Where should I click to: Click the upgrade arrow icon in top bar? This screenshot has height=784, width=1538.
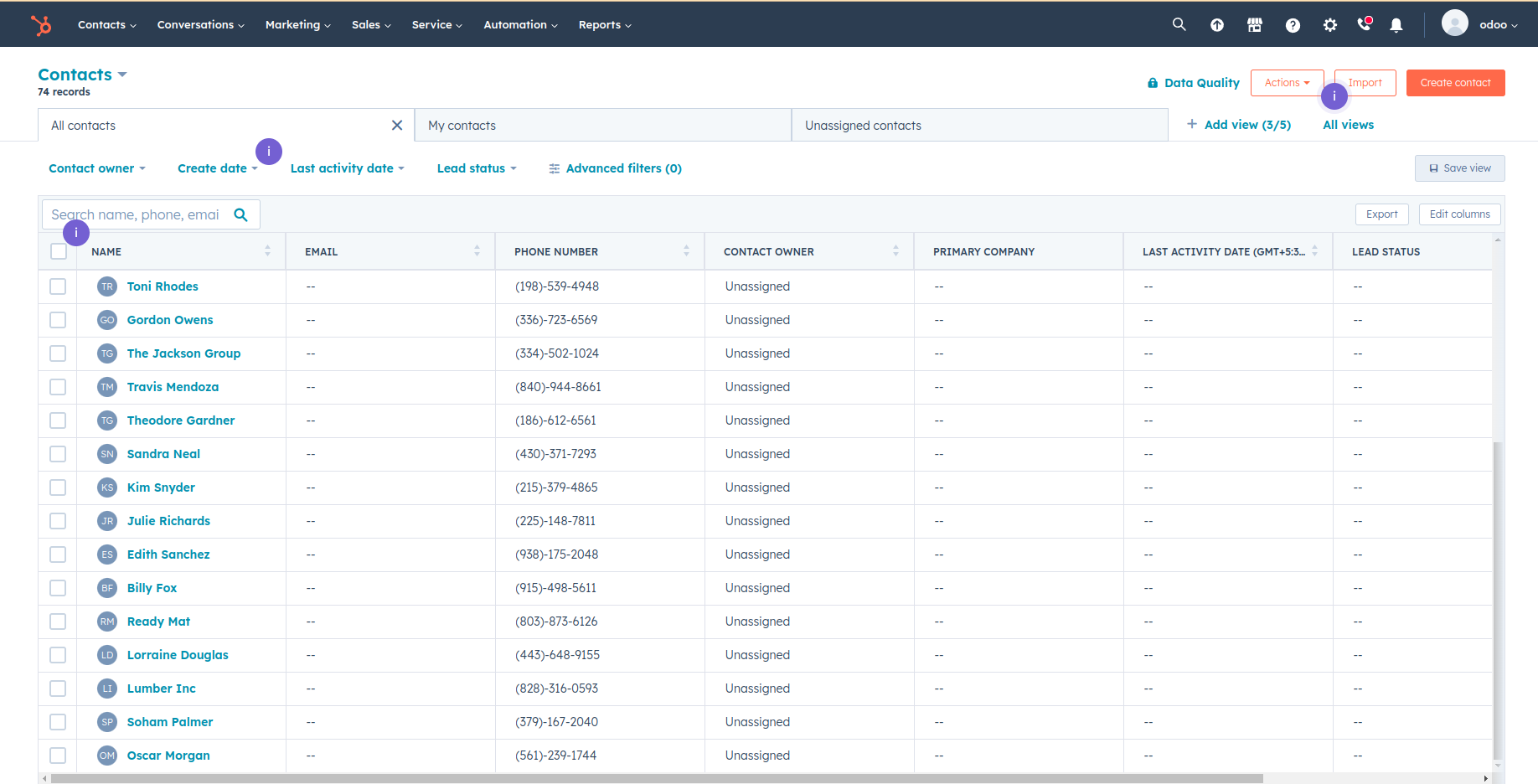click(x=1216, y=25)
